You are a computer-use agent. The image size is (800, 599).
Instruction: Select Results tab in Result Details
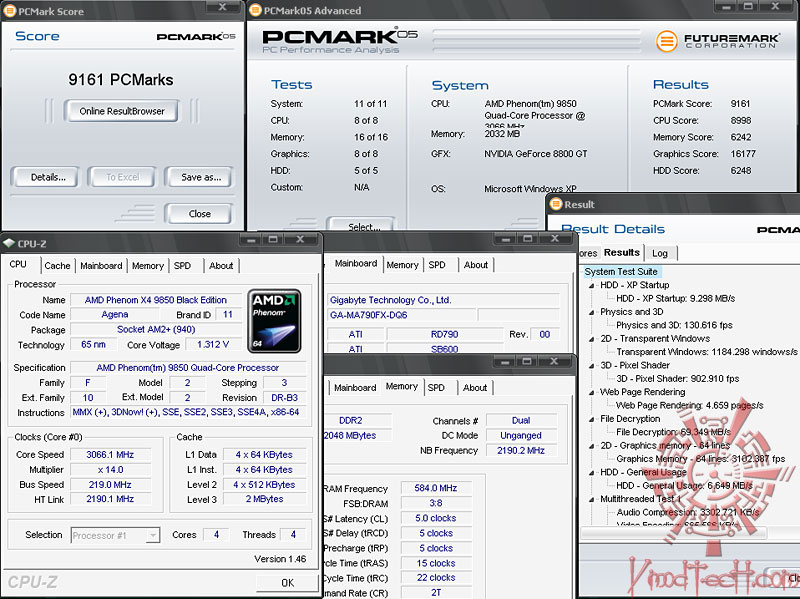tap(621, 252)
